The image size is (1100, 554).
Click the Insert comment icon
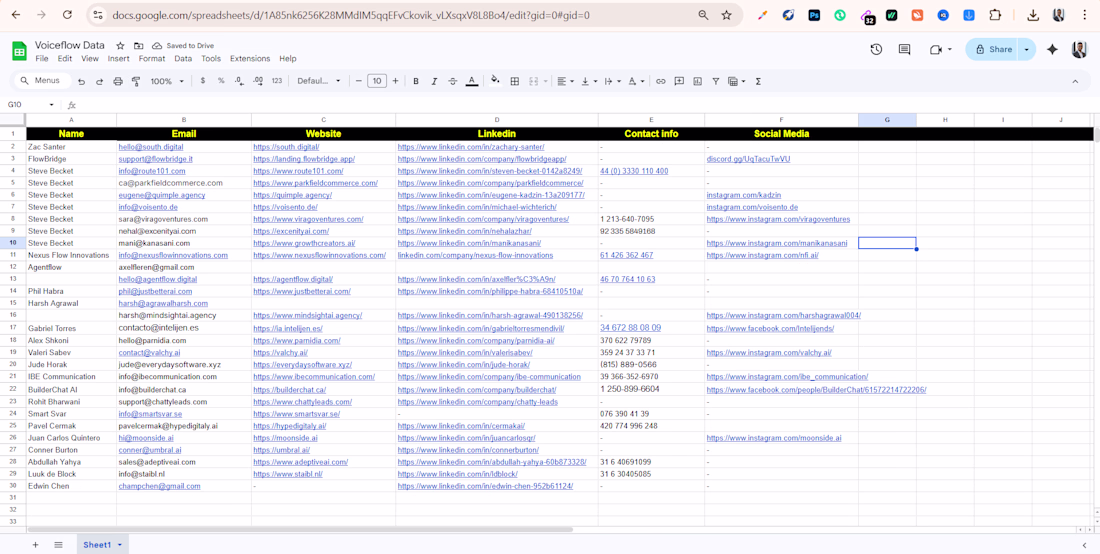tap(679, 81)
